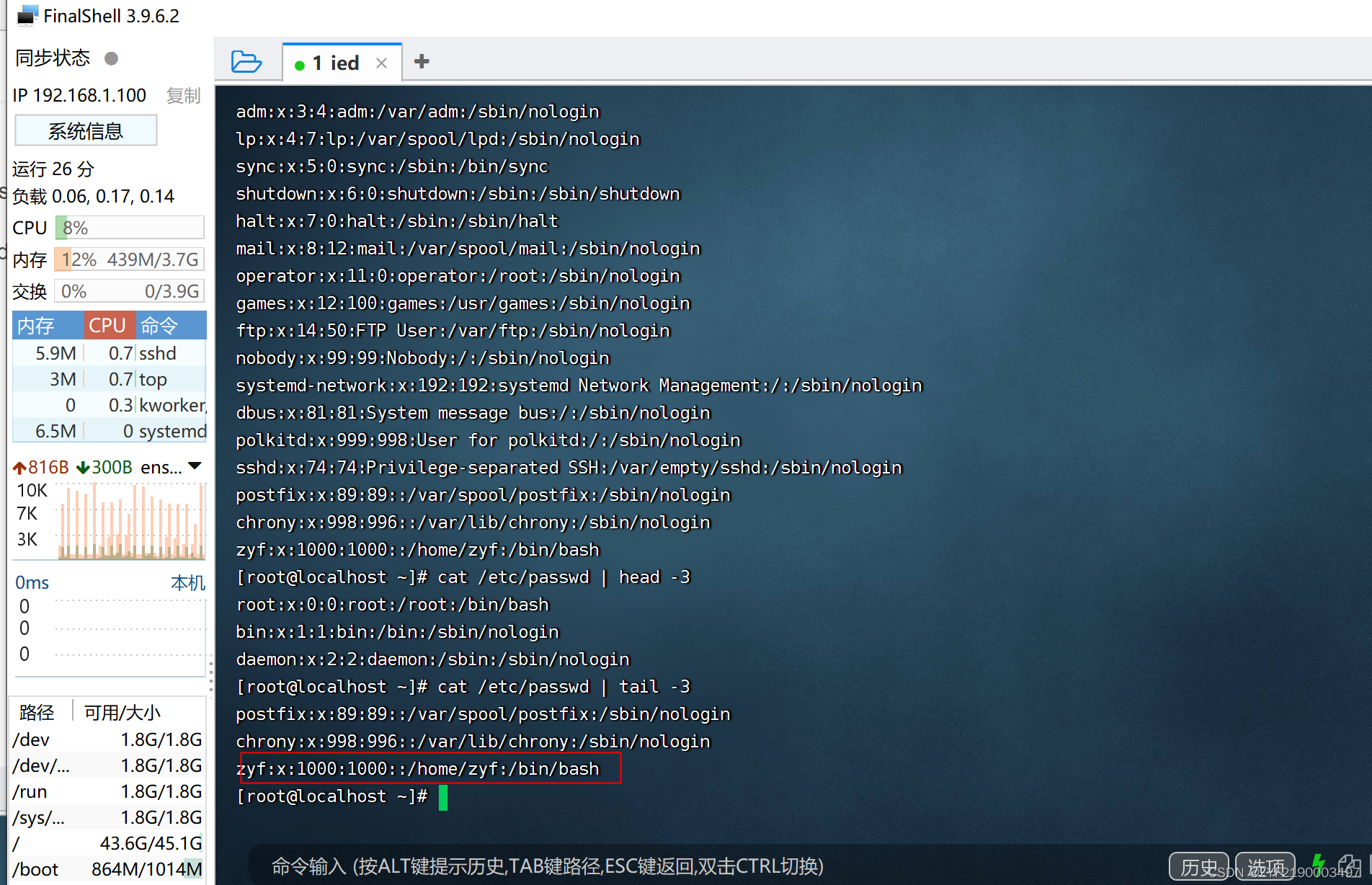Click the 交换 0% swap usage bar
The width and height of the screenshot is (1372, 885).
click(130, 291)
